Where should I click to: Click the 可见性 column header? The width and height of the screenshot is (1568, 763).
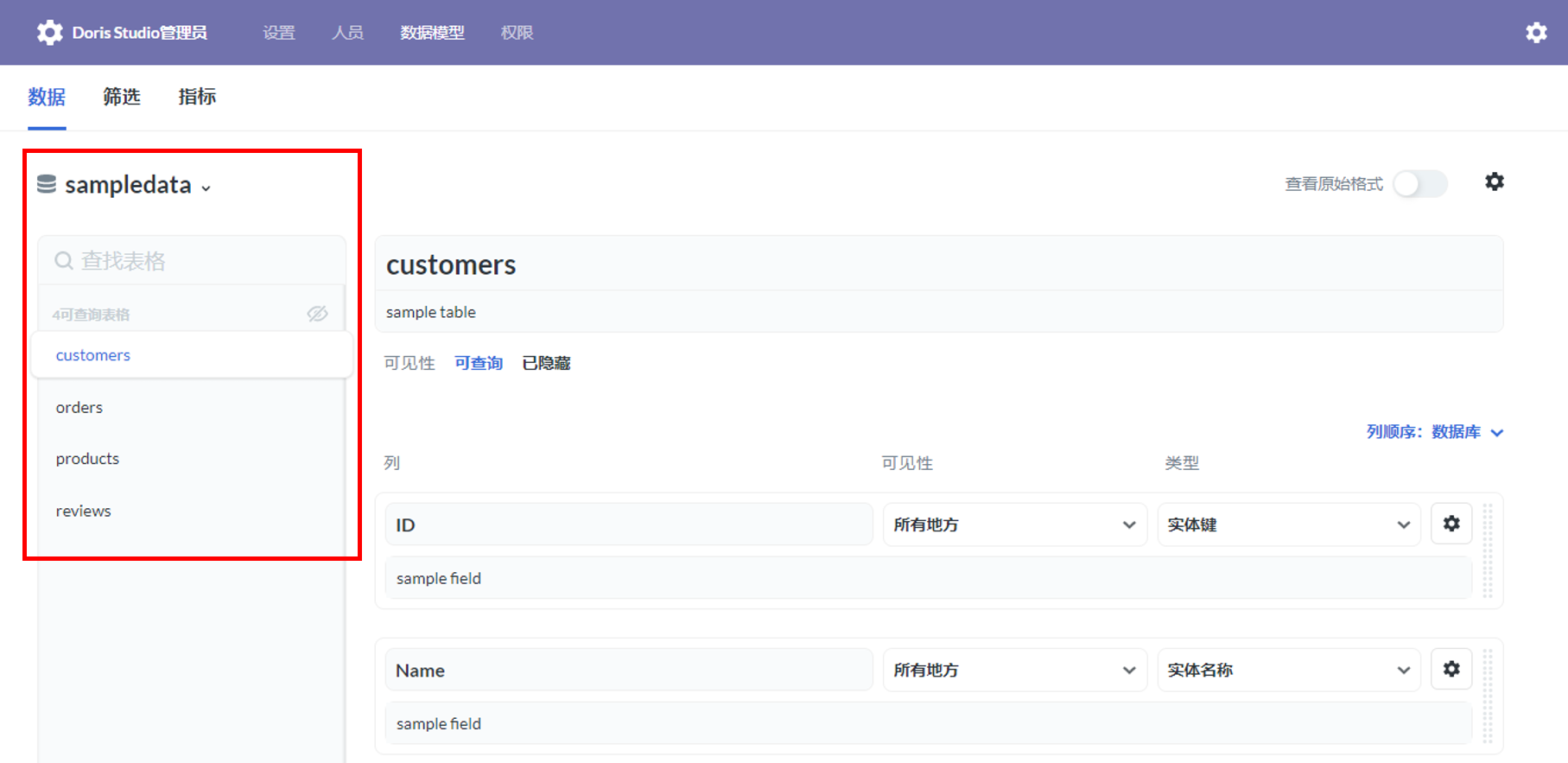907,463
